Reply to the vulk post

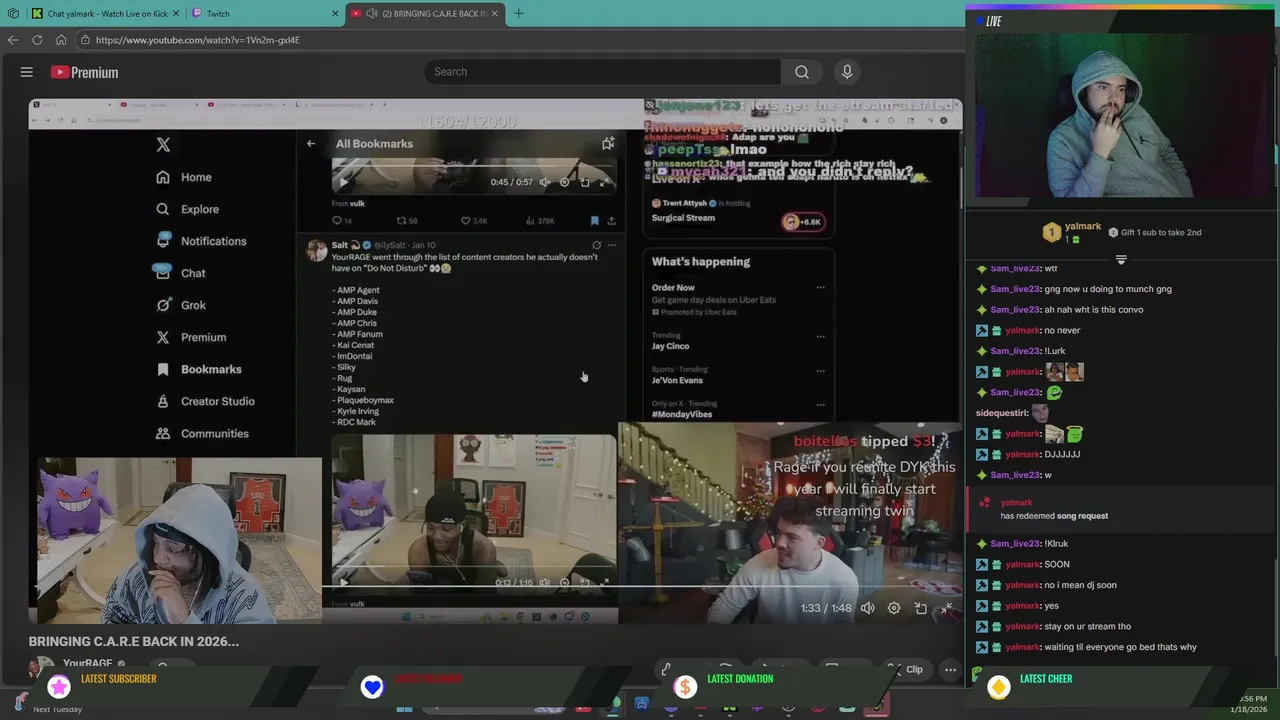click(x=340, y=221)
